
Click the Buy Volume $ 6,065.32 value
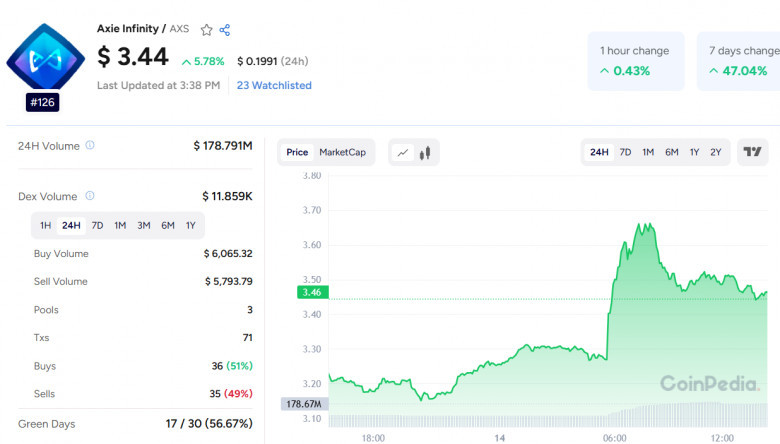228,254
